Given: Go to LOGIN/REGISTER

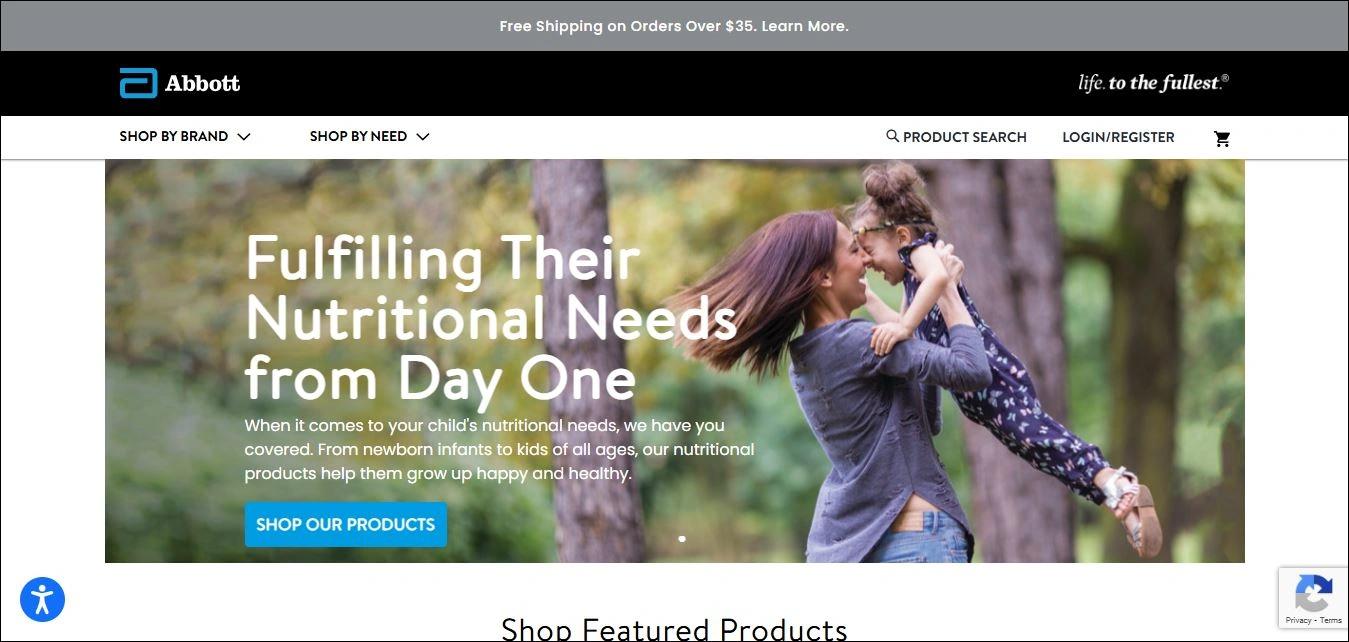Looking at the screenshot, I should click(1118, 137).
